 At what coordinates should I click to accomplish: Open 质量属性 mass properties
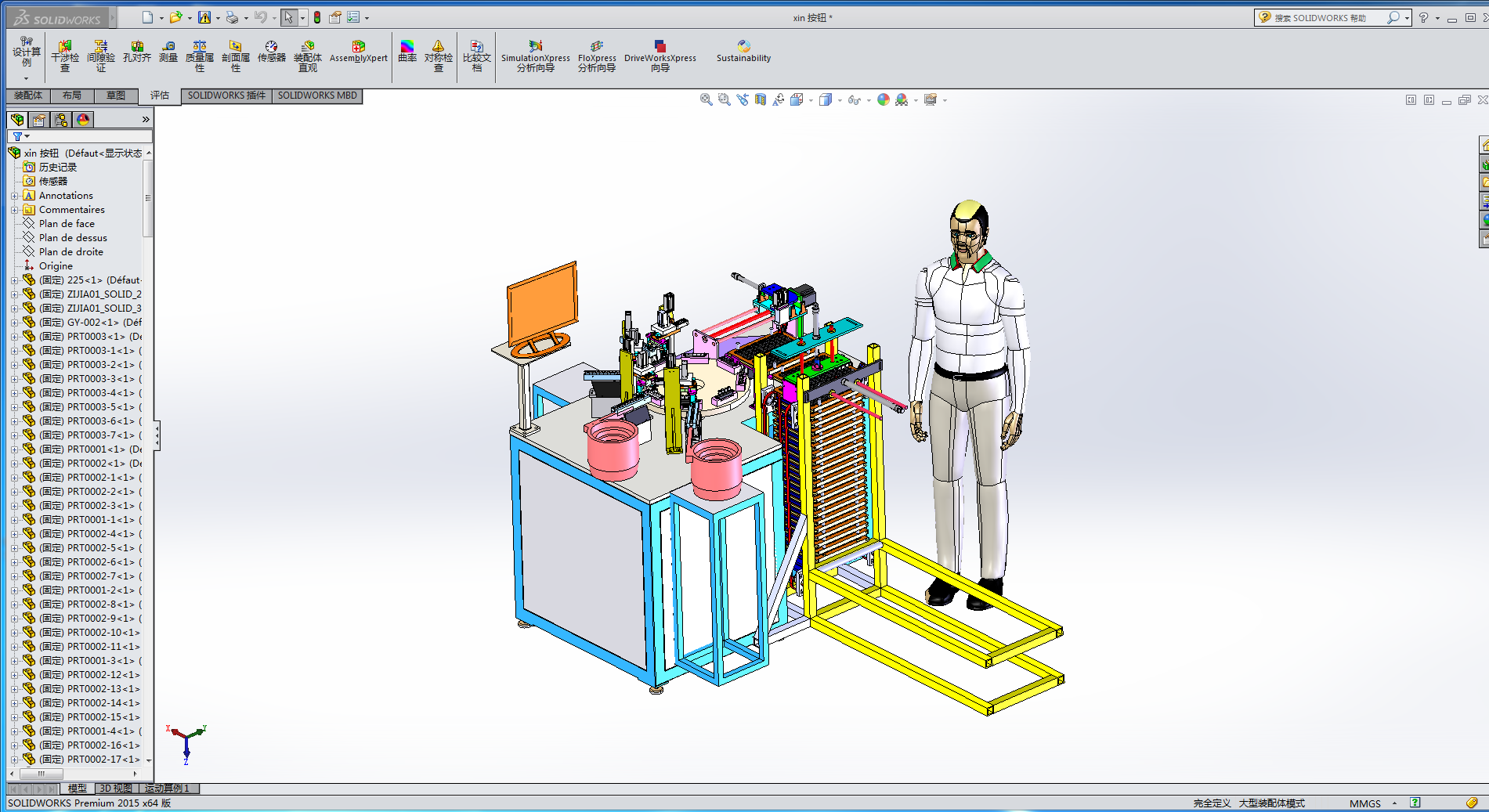point(200,56)
